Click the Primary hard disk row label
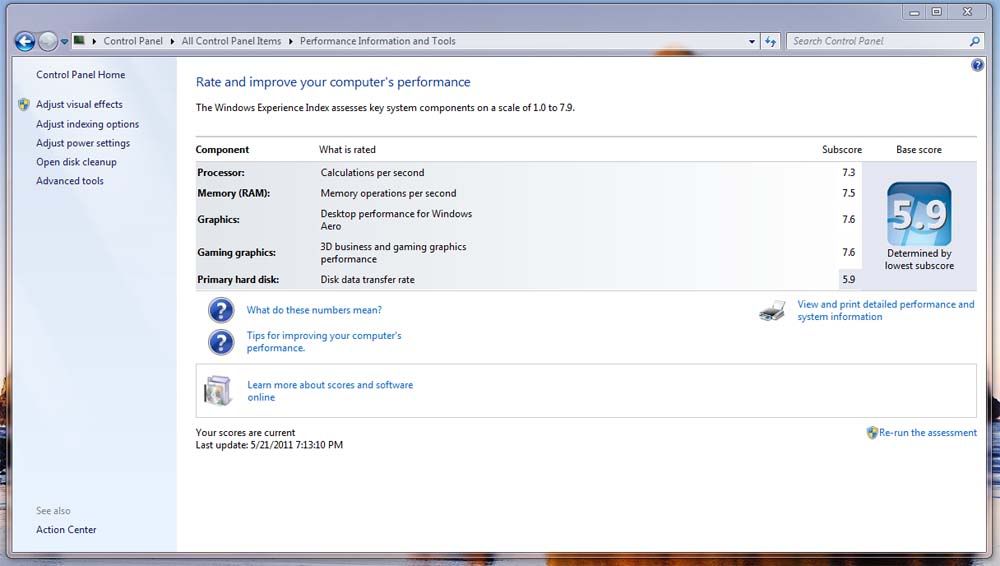 [238, 279]
